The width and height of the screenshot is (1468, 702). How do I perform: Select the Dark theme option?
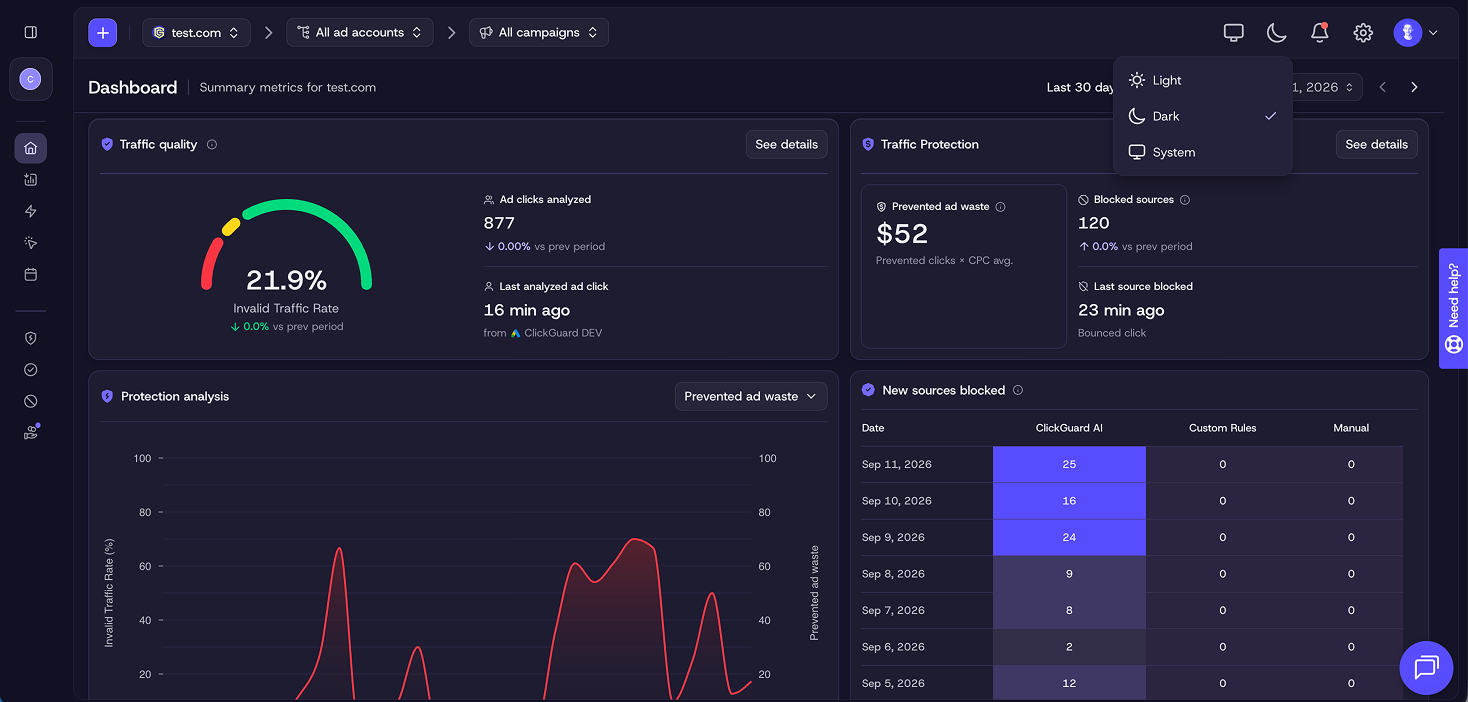[x=1203, y=116]
